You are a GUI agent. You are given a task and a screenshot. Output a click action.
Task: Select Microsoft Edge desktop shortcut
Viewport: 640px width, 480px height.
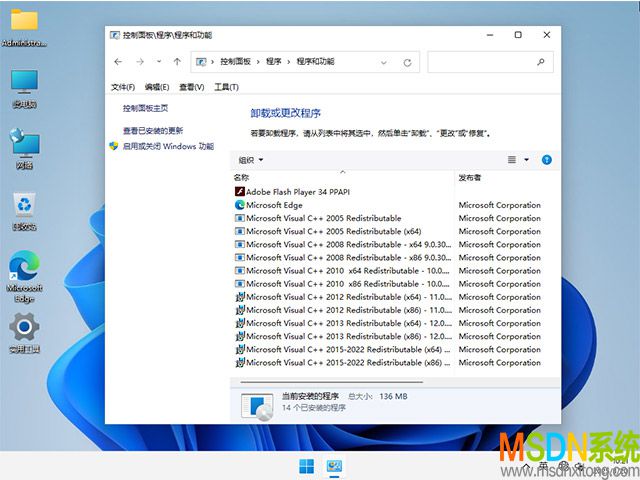[x=24, y=276]
